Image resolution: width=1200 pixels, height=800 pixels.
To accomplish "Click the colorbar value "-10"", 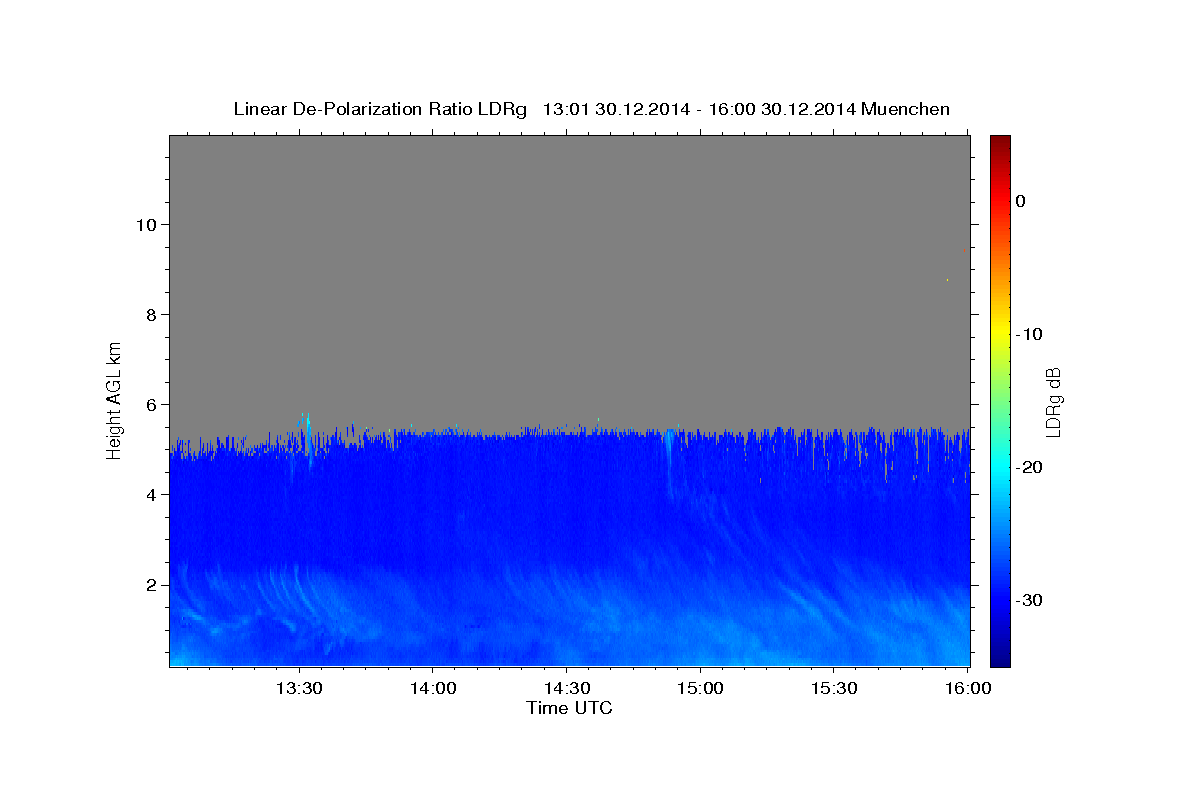I will [x=1029, y=334].
